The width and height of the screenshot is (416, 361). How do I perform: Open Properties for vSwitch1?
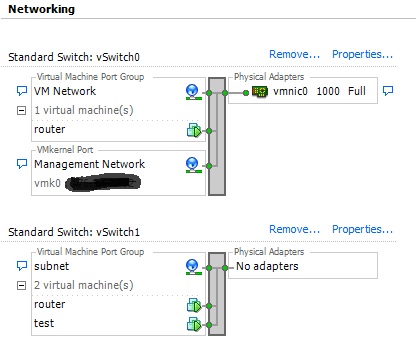pyautogui.click(x=362, y=229)
